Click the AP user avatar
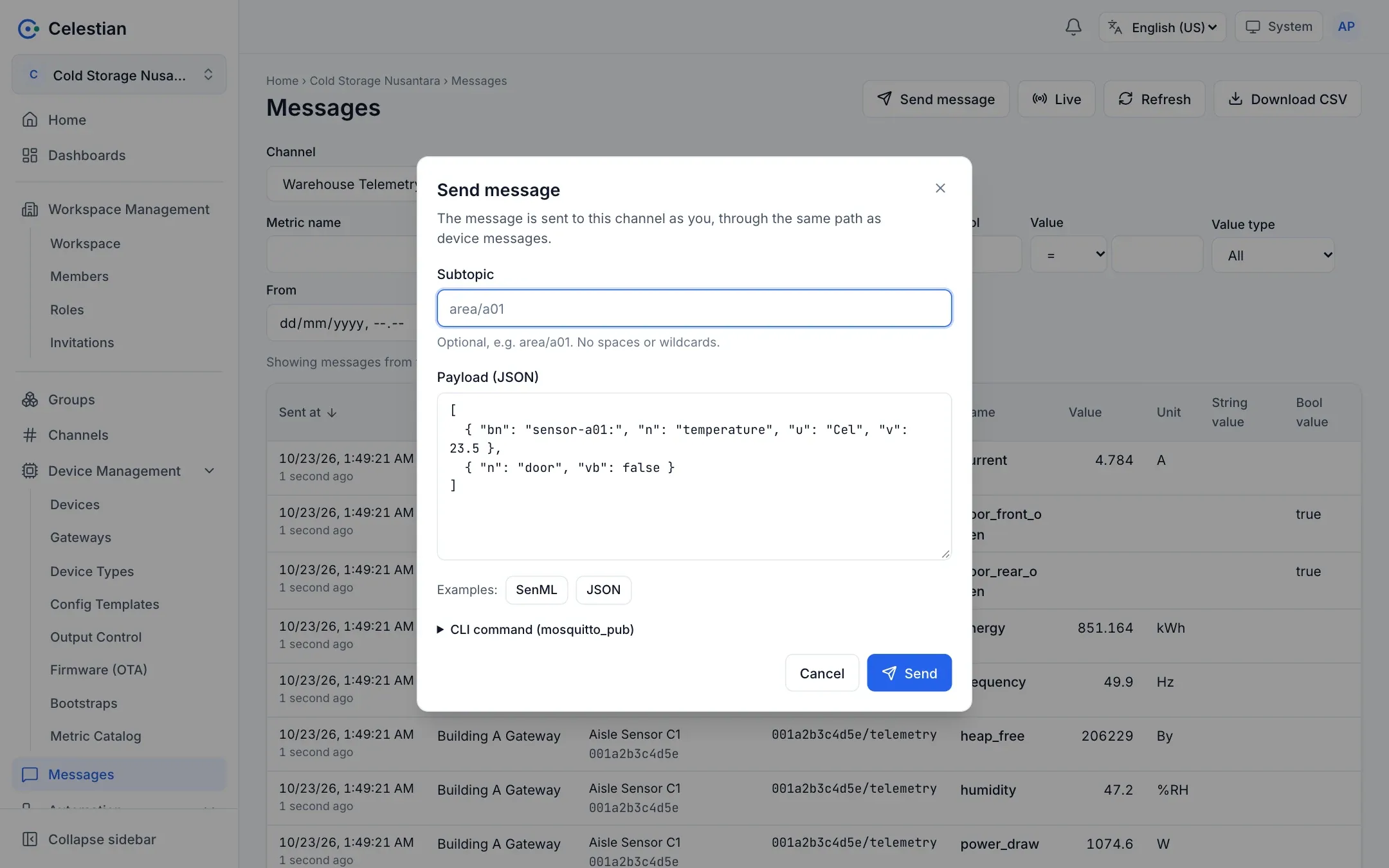This screenshot has height=868, width=1389. (x=1347, y=27)
